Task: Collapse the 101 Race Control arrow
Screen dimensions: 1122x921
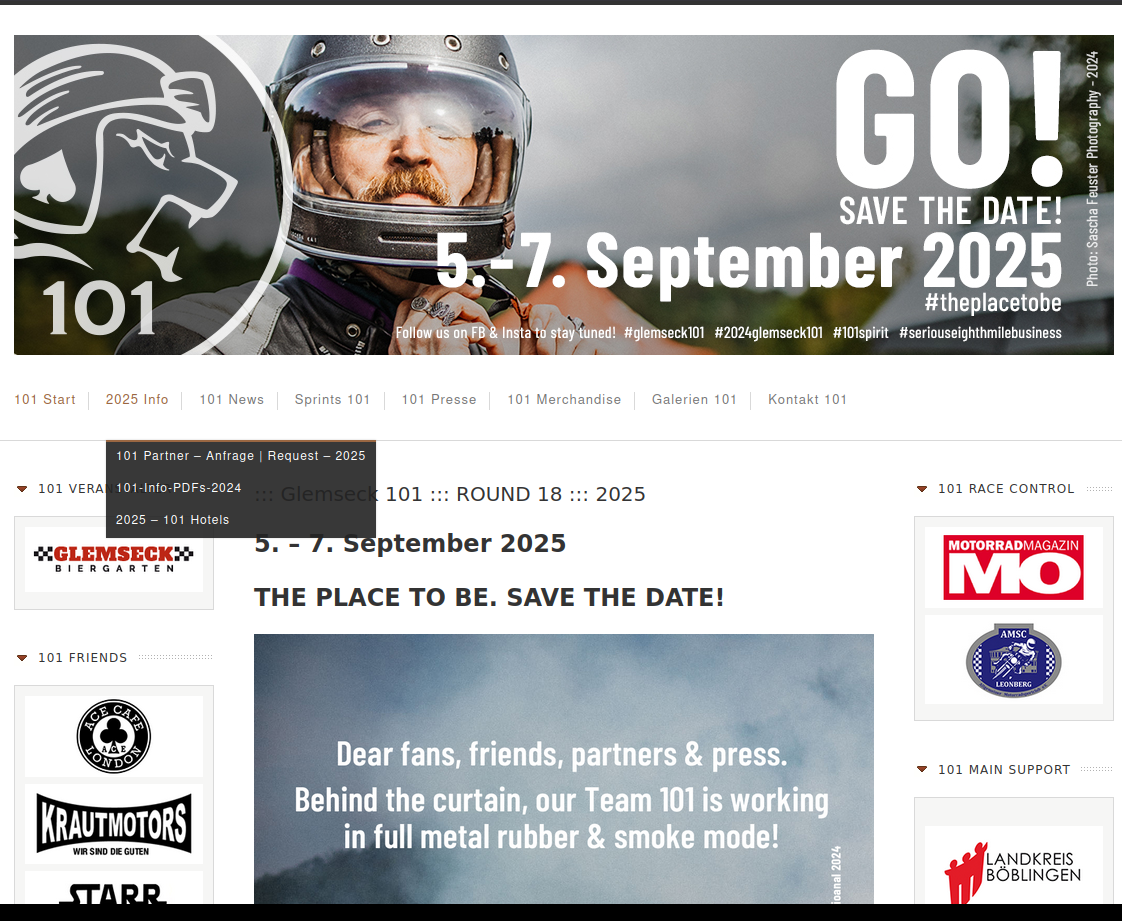Action: [x=922, y=489]
